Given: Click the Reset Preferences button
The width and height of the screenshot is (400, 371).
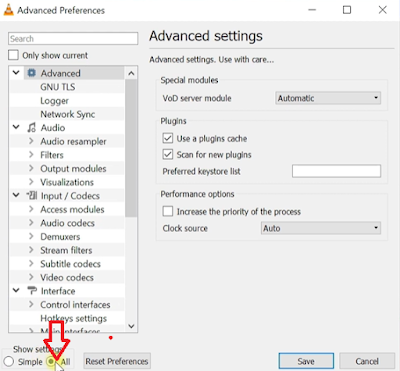Looking at the screenshot, I should click(x=117, y=361).
